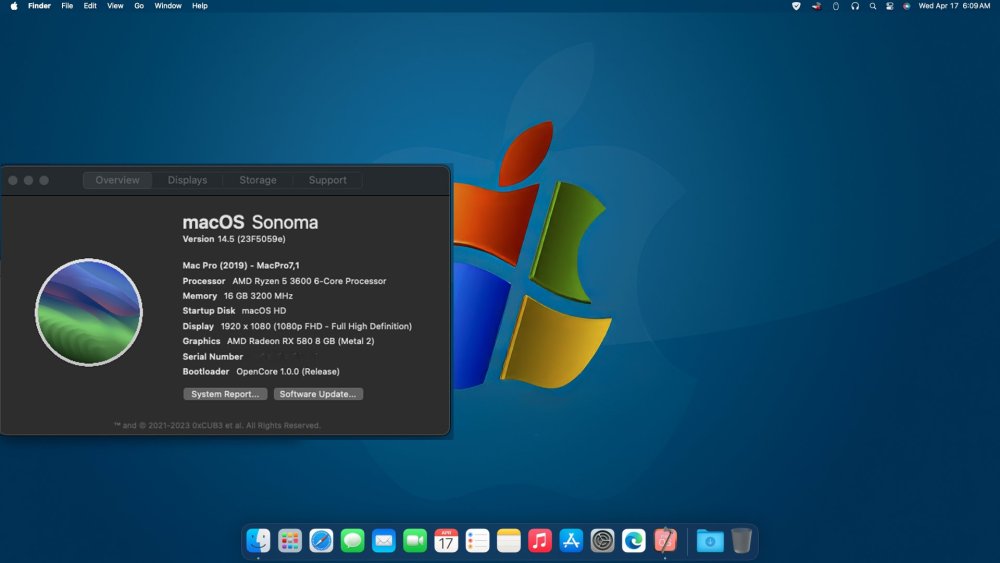Open Notes app in the dock

[x=508, y=541]
